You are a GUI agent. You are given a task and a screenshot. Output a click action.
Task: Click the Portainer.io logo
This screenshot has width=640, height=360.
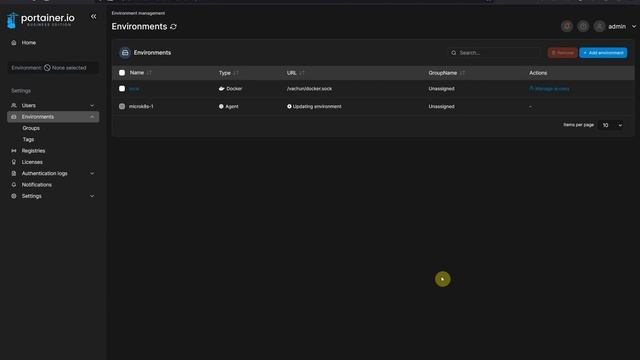[x=40, y=19]
